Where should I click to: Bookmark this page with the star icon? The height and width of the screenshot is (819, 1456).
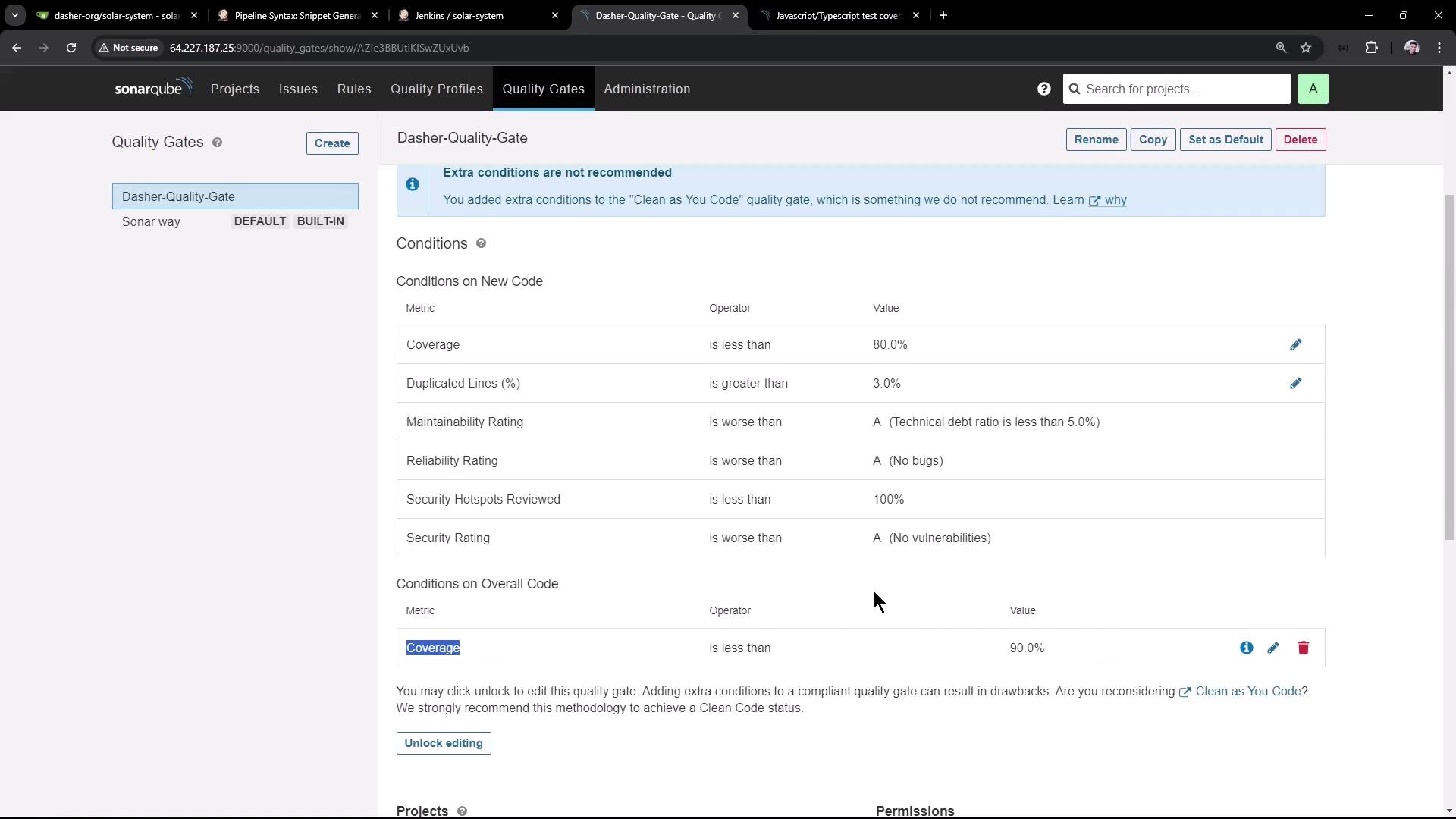[1305, 48]
